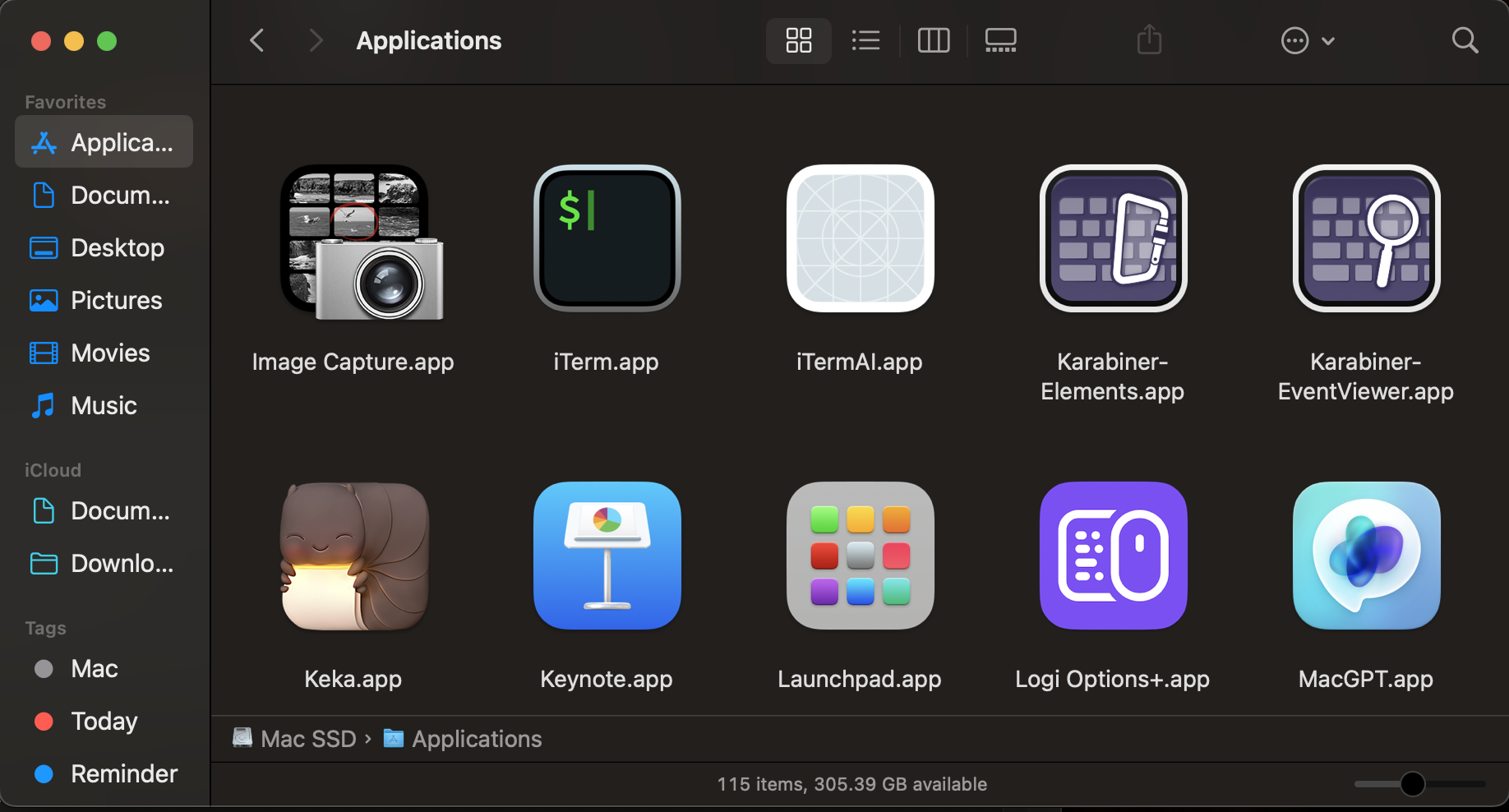1509x812 pixels.
Task: Click the MacGPT.app file name label
Action: tap(1366, 679)
